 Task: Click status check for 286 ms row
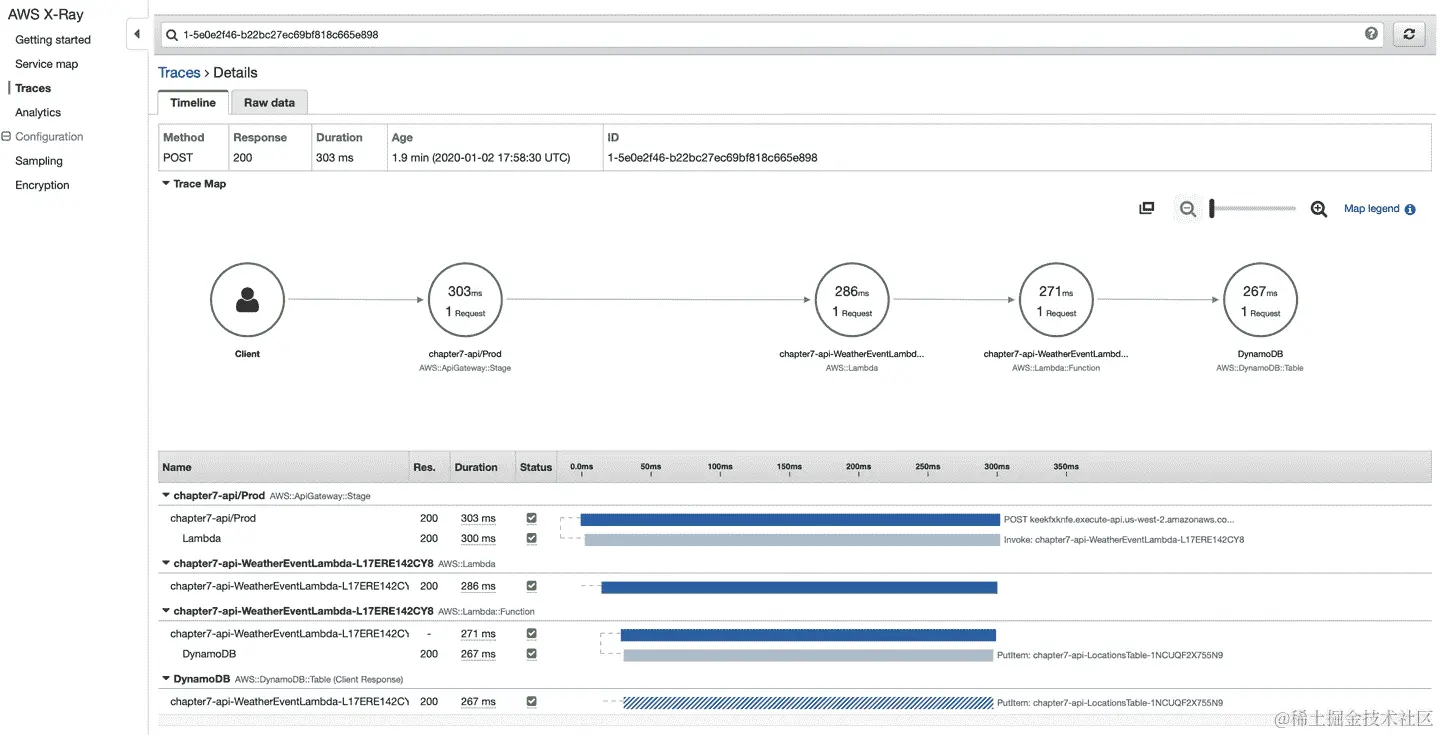coord(531,586)
